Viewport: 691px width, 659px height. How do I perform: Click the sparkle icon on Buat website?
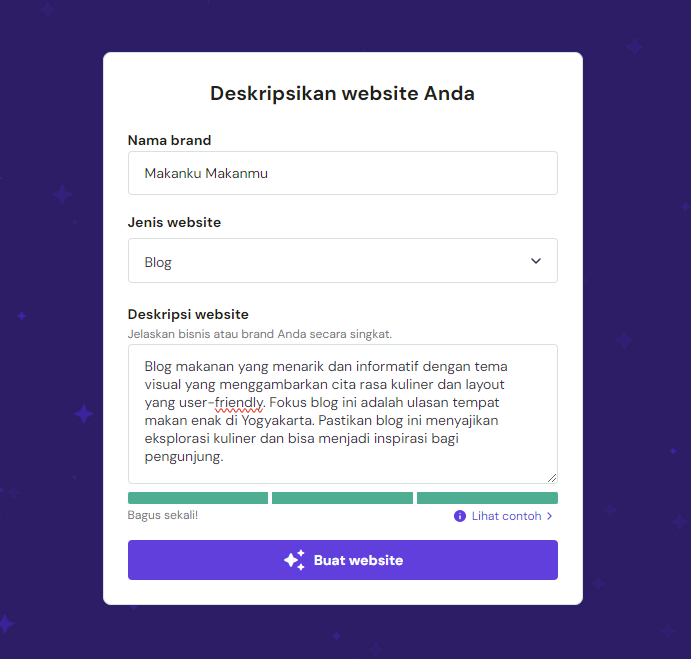click(293, 560)
